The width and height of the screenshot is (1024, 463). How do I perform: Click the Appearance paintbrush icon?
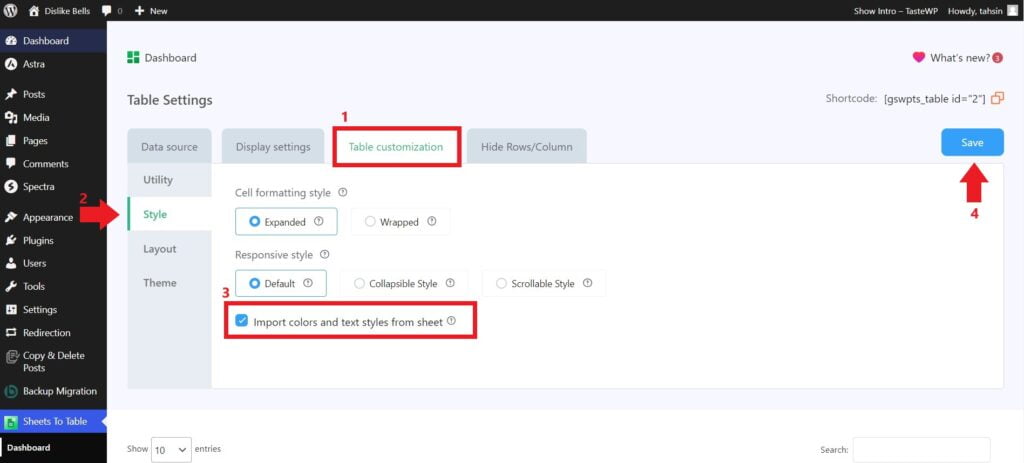coord(10,217)
